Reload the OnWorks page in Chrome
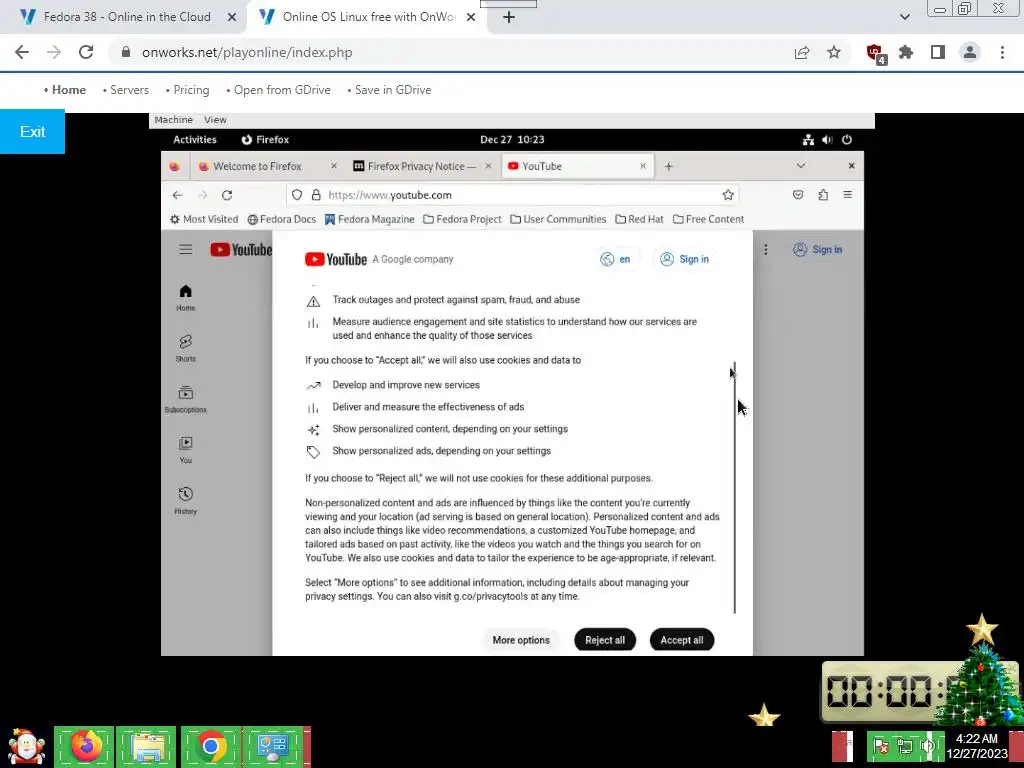This screenshot has height=768, width=1024. click(x=86, y=52)
